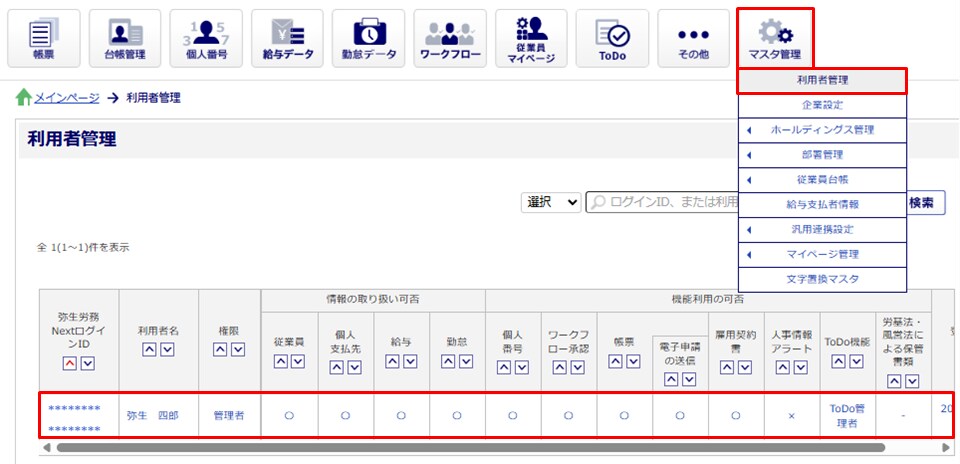This screenshot has height=464, width=960.
Task: Click the ToDo toolbar icon
Action: coord(611,38)
